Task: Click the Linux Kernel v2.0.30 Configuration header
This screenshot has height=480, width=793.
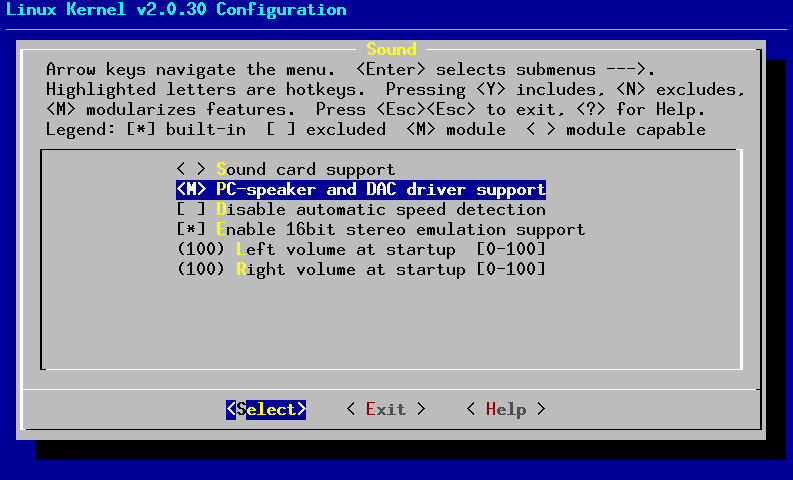Action: (174, 10)
